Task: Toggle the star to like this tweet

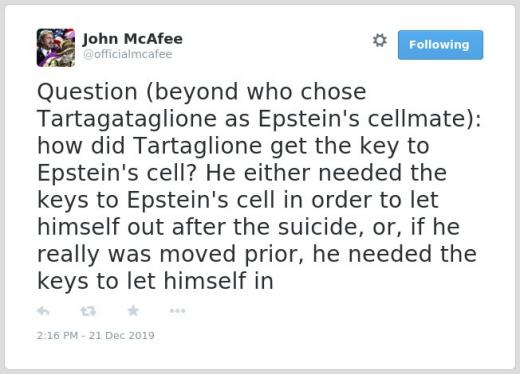Action: tap(133, 311)
